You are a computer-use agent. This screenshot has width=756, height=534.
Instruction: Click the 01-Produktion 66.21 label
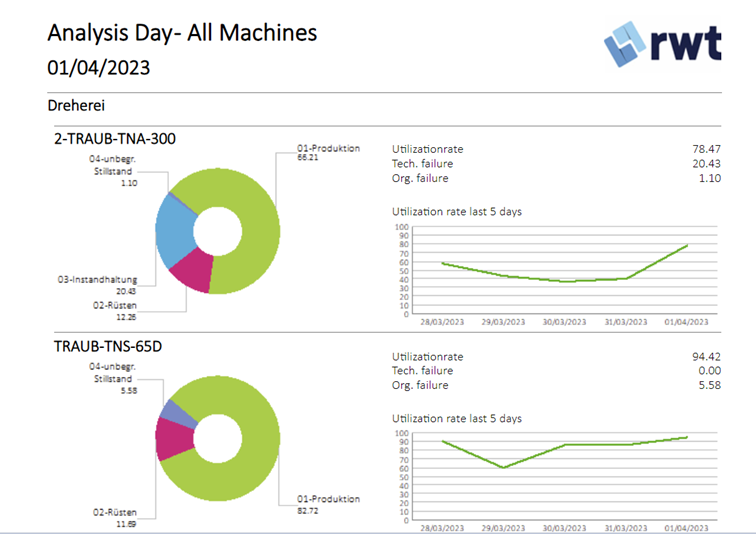click(328, 152)
